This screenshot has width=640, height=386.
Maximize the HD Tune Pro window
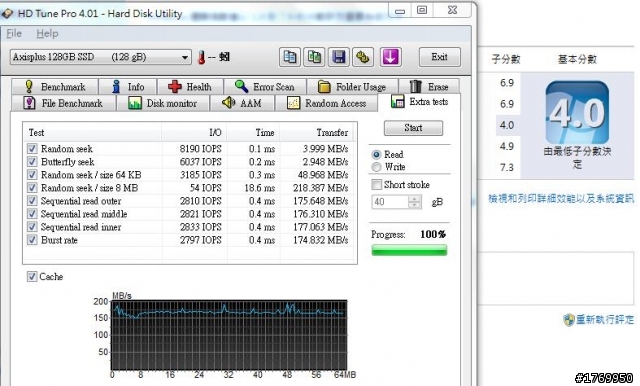pos(422,10)
